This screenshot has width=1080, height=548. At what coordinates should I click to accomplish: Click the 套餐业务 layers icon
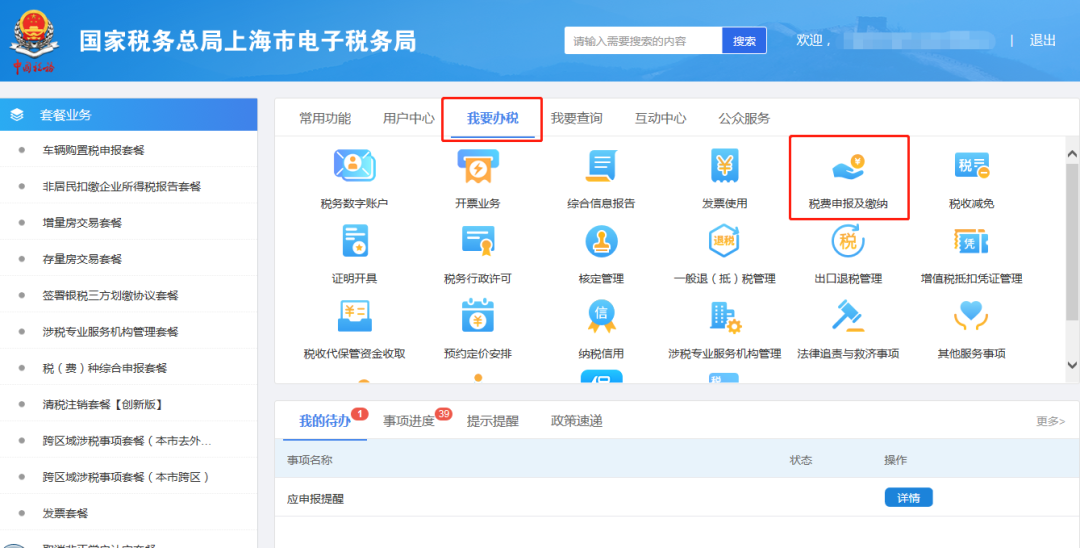point(17,115)
